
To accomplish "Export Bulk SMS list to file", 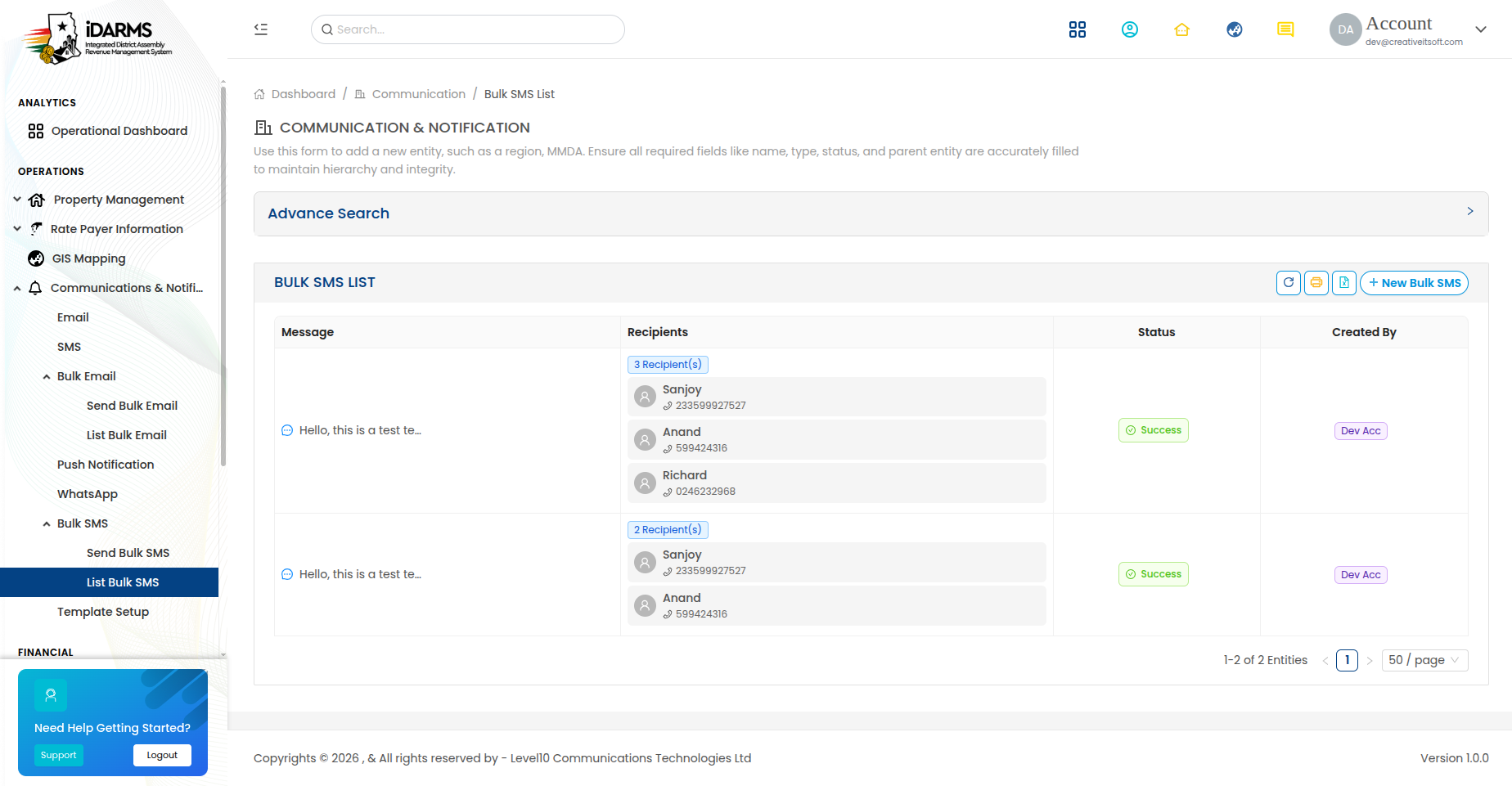I will coord(1344,283).
